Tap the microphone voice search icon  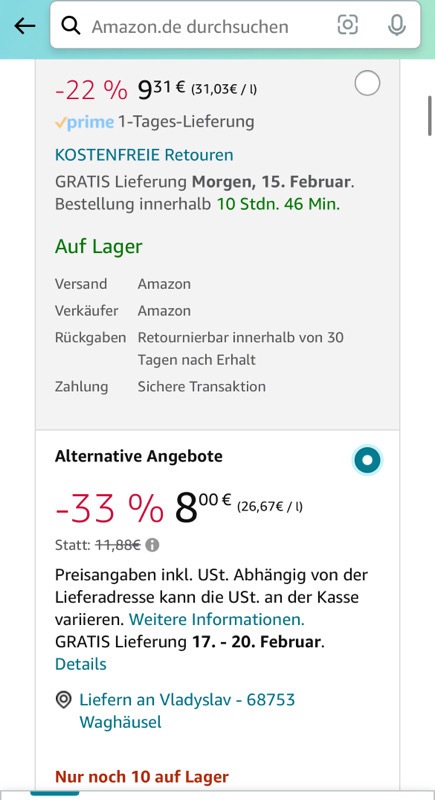(x=397, y=25)
